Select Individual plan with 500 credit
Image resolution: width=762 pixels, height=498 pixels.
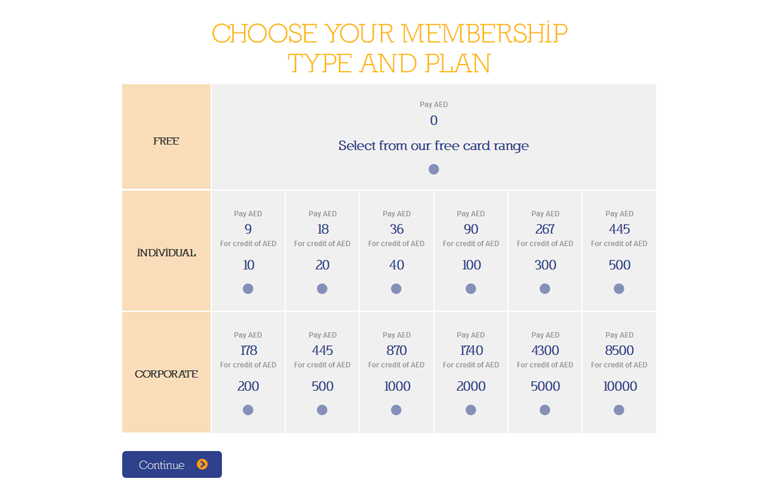[x=619, y=289]
